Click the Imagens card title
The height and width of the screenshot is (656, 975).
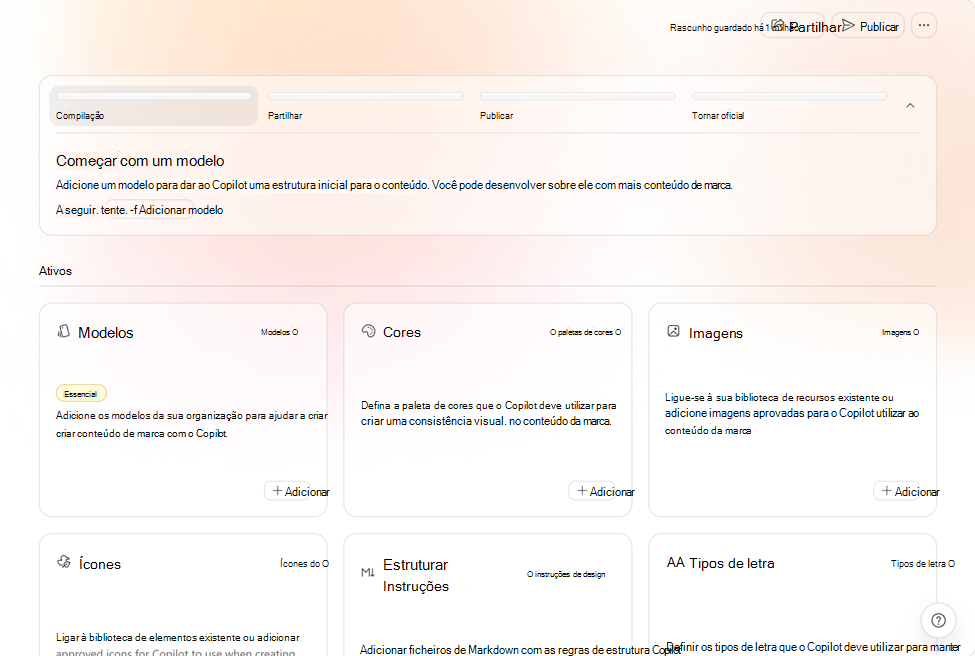click(x=716, y=333)
